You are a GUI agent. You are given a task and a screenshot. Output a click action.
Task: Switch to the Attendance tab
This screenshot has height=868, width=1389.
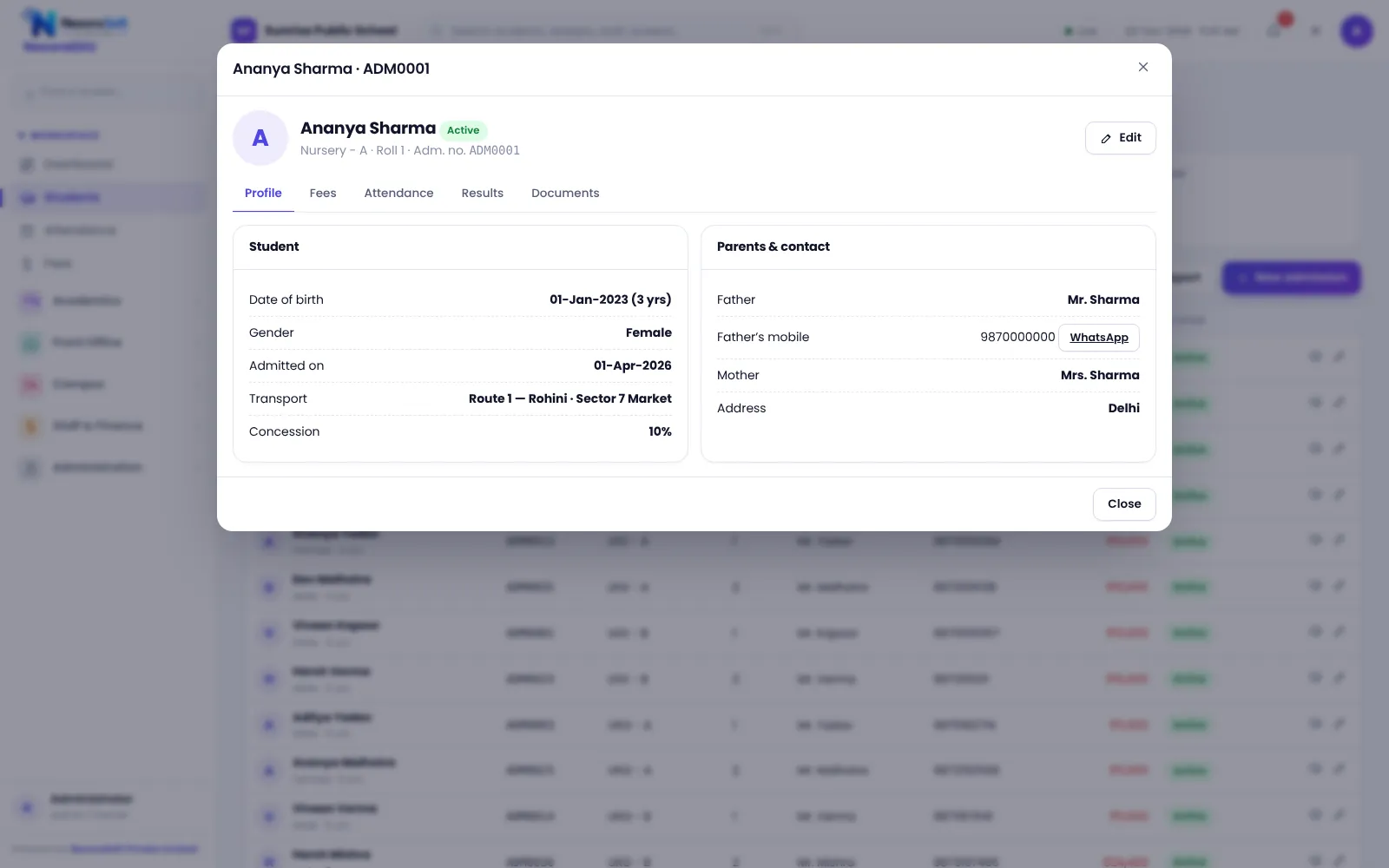point(398,193)
